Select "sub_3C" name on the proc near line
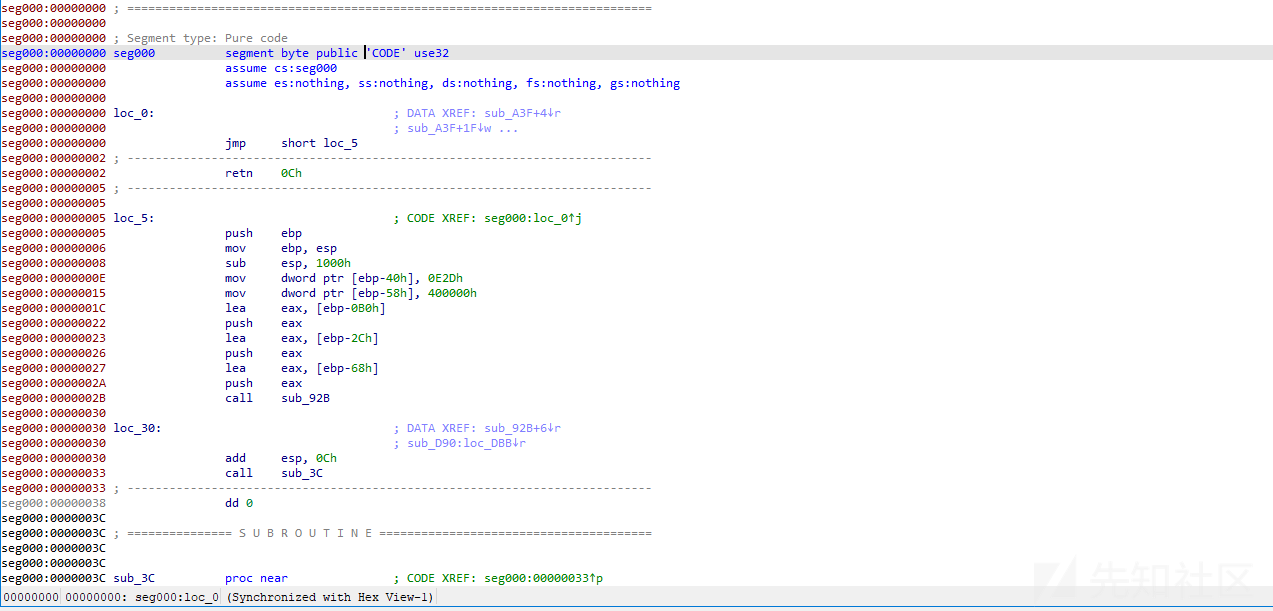This screenshot has width=1273, height=611. pyautogui.click(x=134, y=578)
